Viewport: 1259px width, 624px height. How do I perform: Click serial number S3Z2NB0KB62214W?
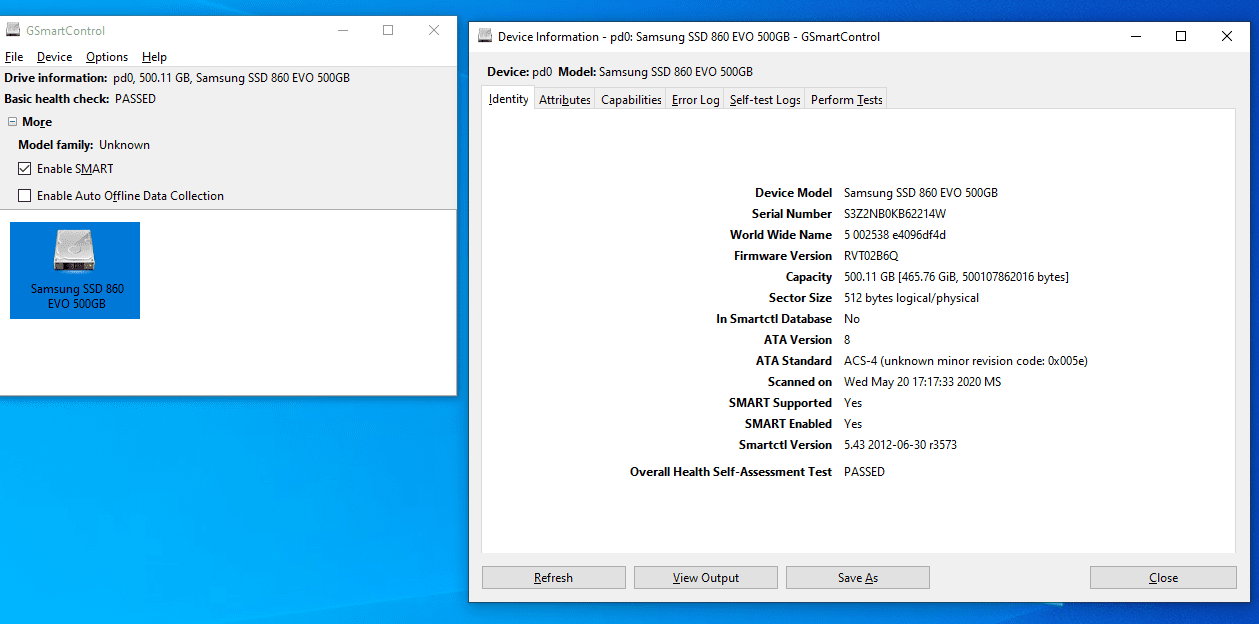click(894, 214)
